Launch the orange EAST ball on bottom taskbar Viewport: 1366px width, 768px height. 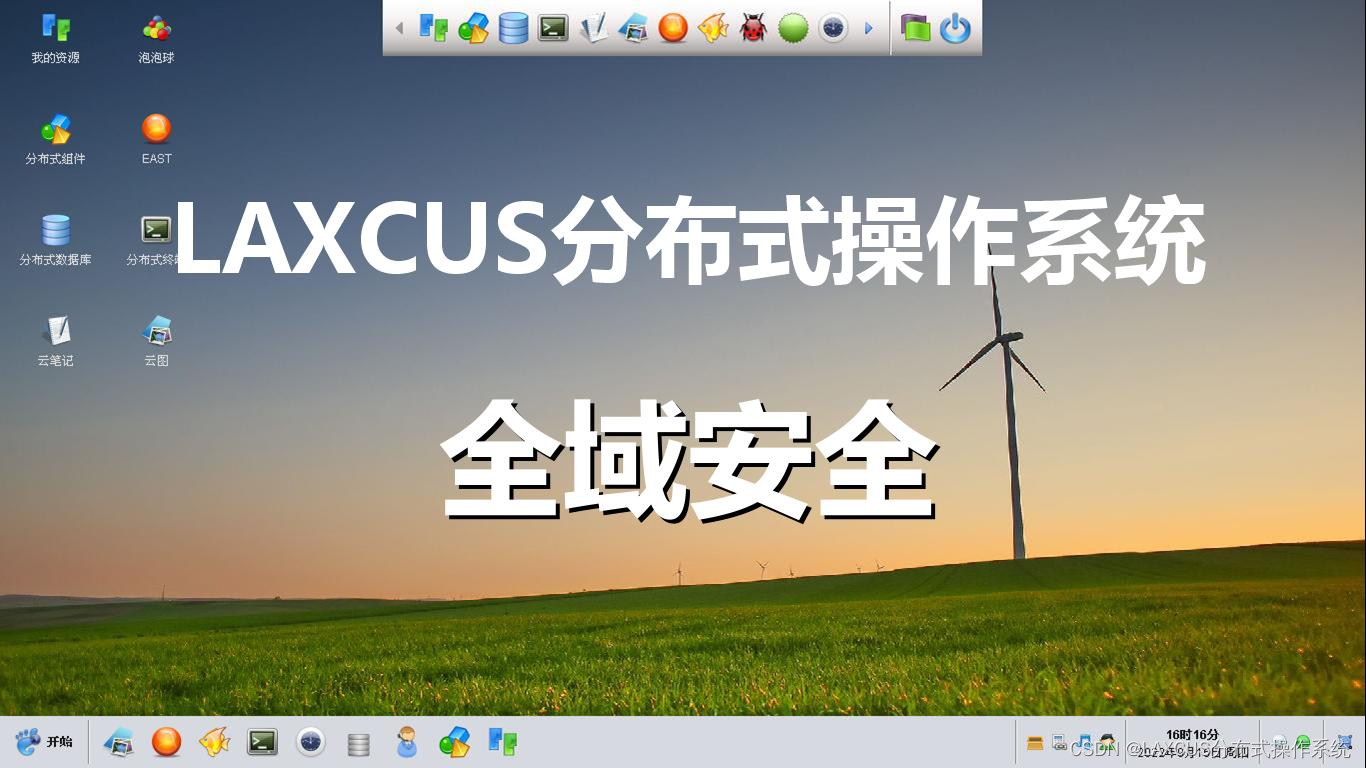tap(166, 742)
